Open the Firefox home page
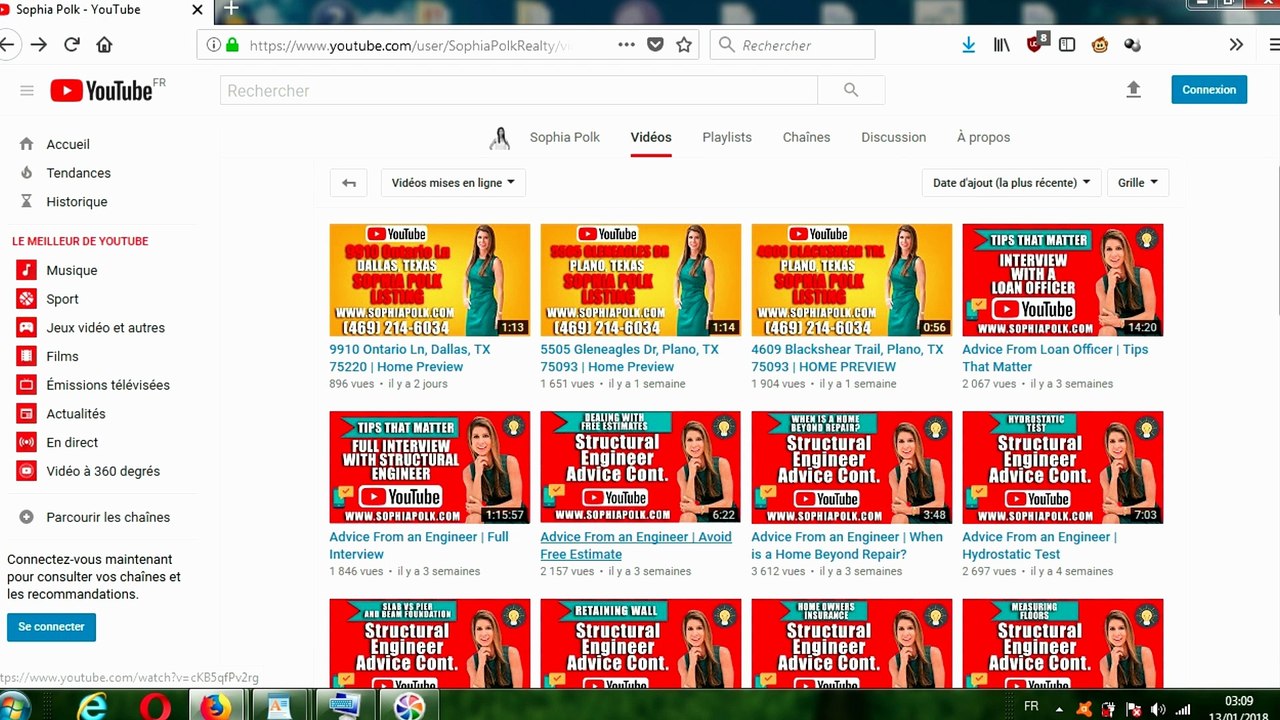Viewport: 1280px width, 720px height. pyautogui.click(x=104, y=44)
